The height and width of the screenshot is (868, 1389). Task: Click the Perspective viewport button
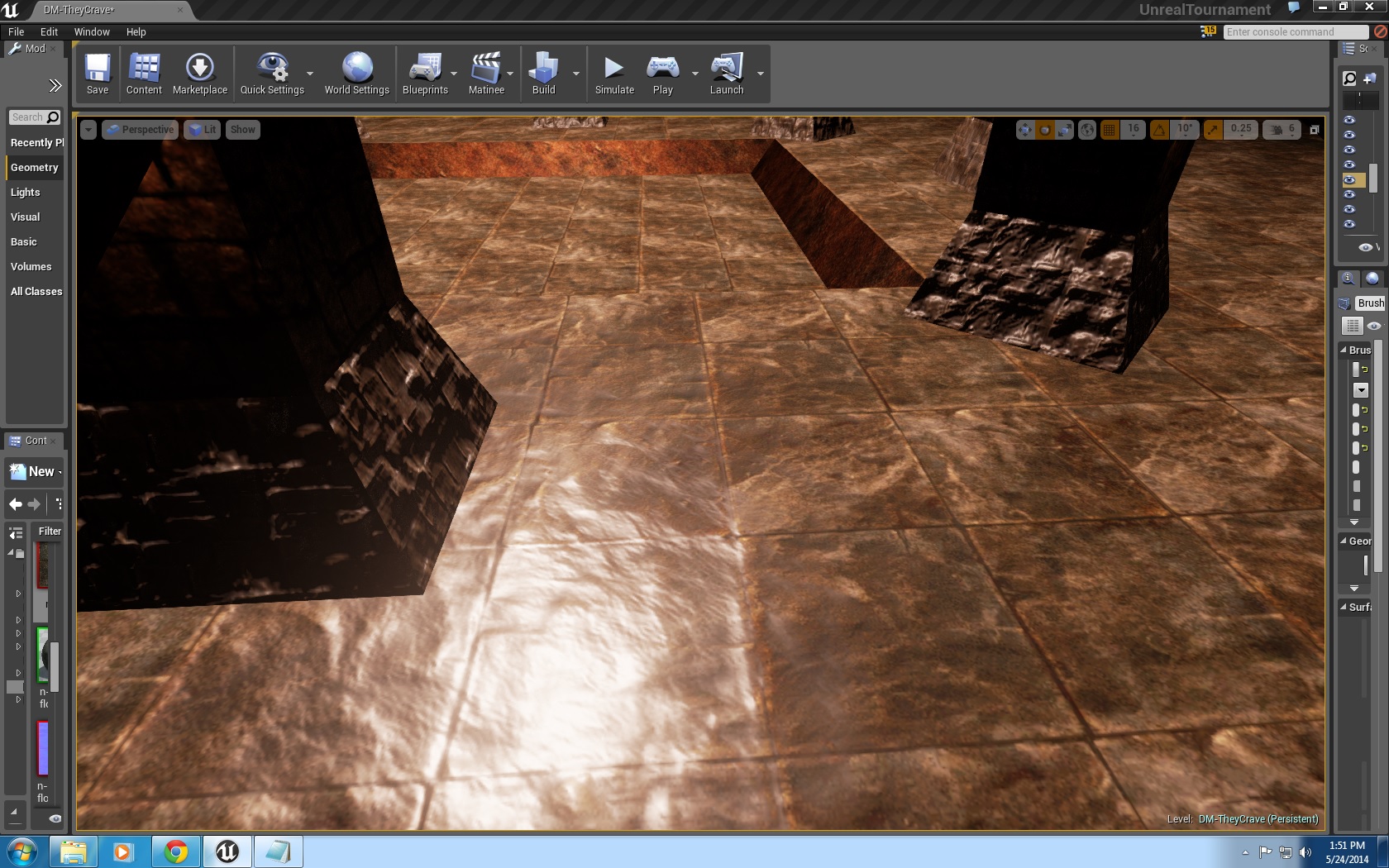click(x=139, y=130)
